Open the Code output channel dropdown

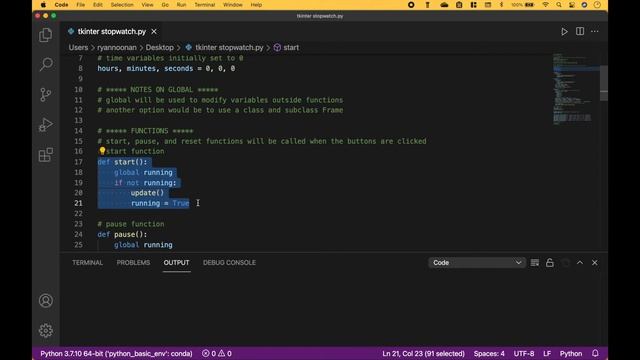coord(476,262)
